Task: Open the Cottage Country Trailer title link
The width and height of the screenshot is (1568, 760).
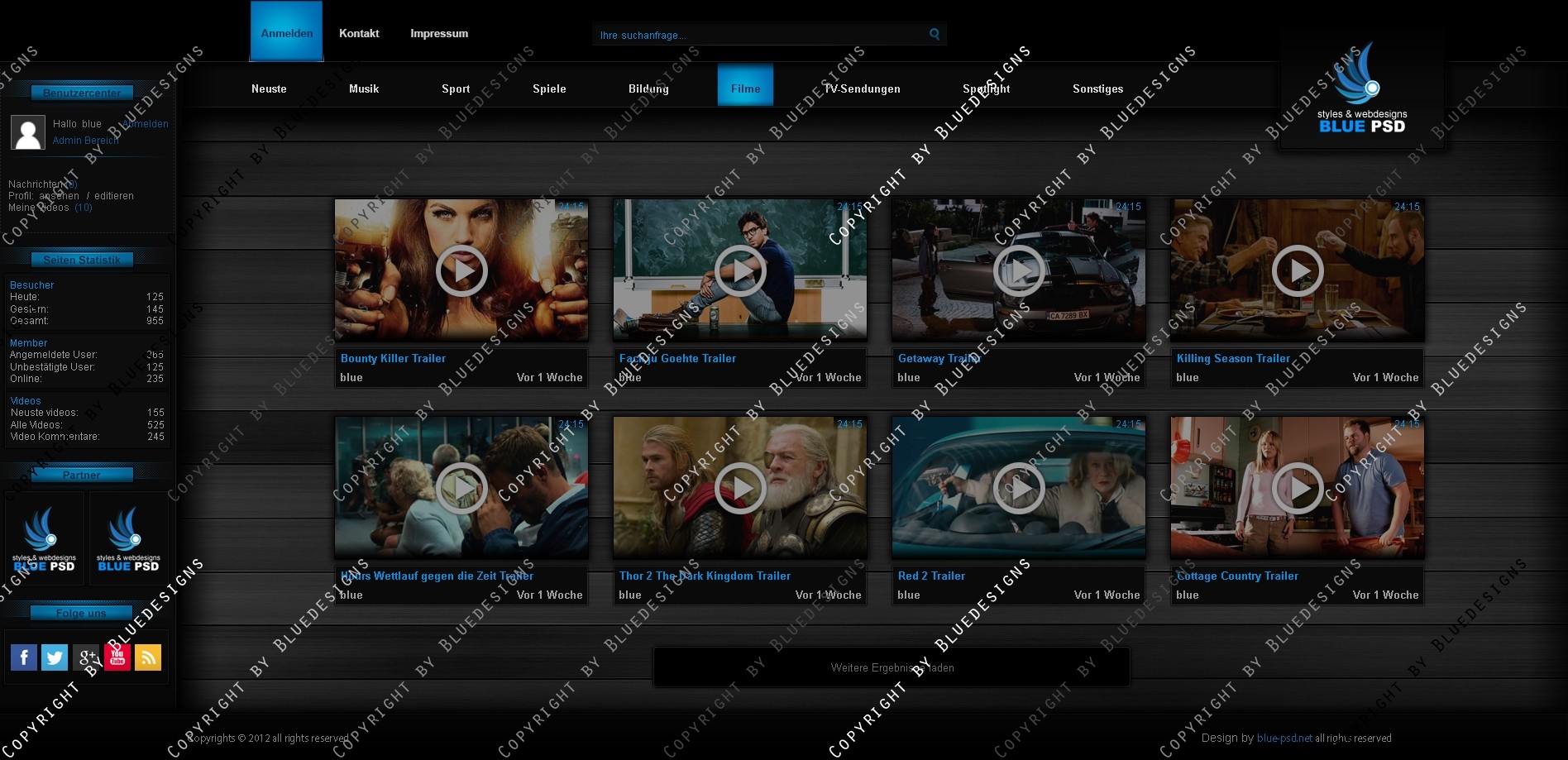Action: 1237,576
